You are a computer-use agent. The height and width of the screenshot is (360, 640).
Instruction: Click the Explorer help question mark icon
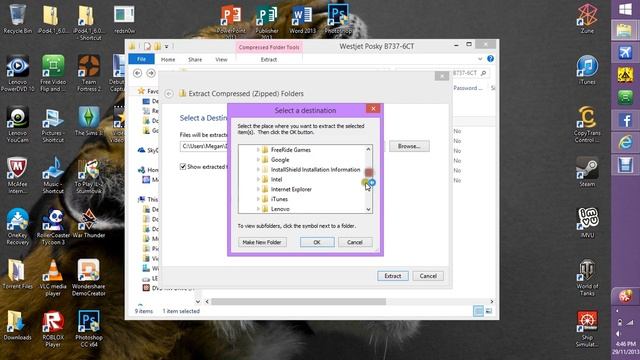490,59
